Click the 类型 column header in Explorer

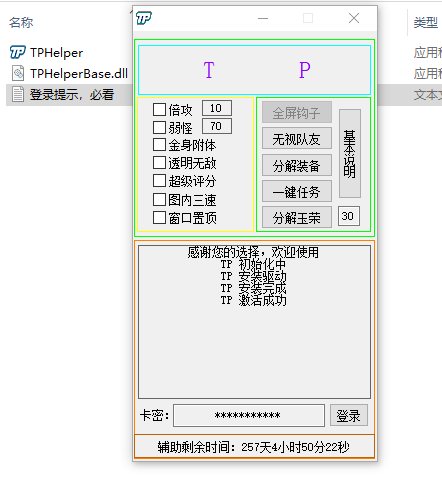(x=426, y=22)
